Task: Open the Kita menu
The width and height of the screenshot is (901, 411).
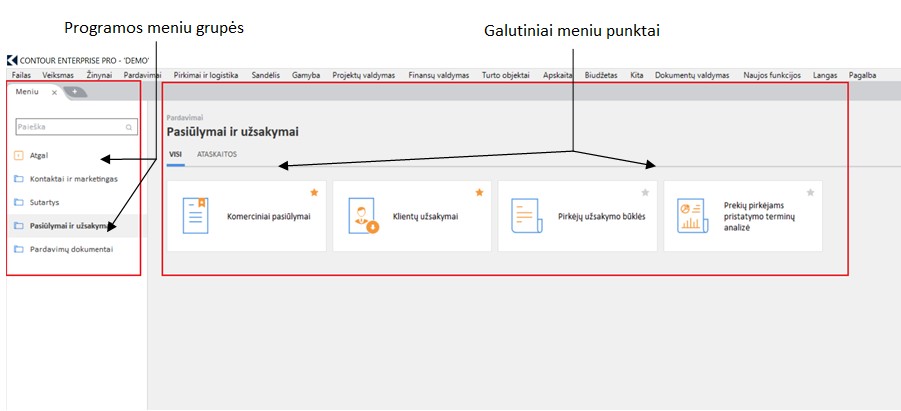Action: [x=637, y=75]
